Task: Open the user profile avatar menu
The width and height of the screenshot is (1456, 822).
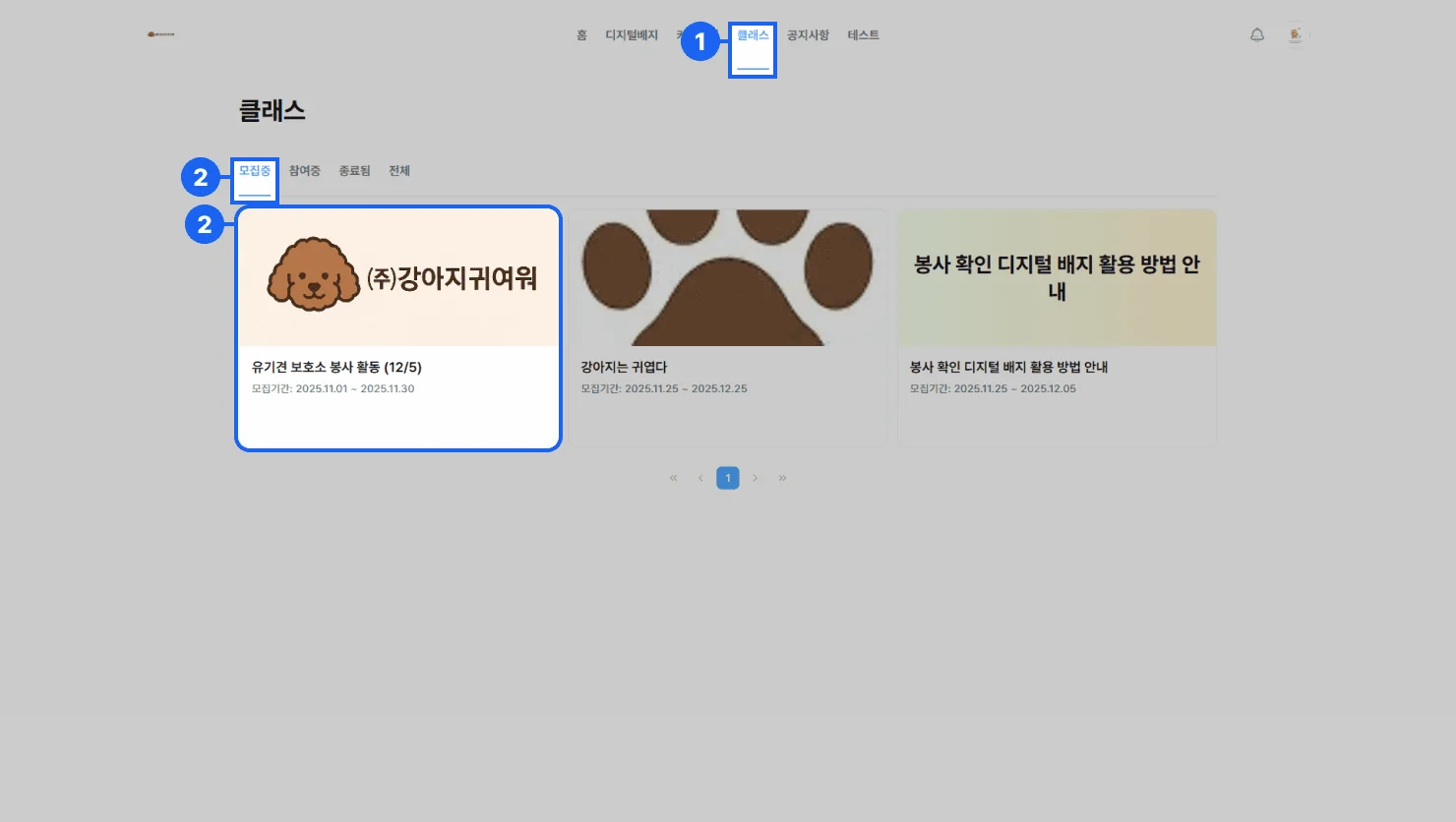Action: pos(1296,35)
